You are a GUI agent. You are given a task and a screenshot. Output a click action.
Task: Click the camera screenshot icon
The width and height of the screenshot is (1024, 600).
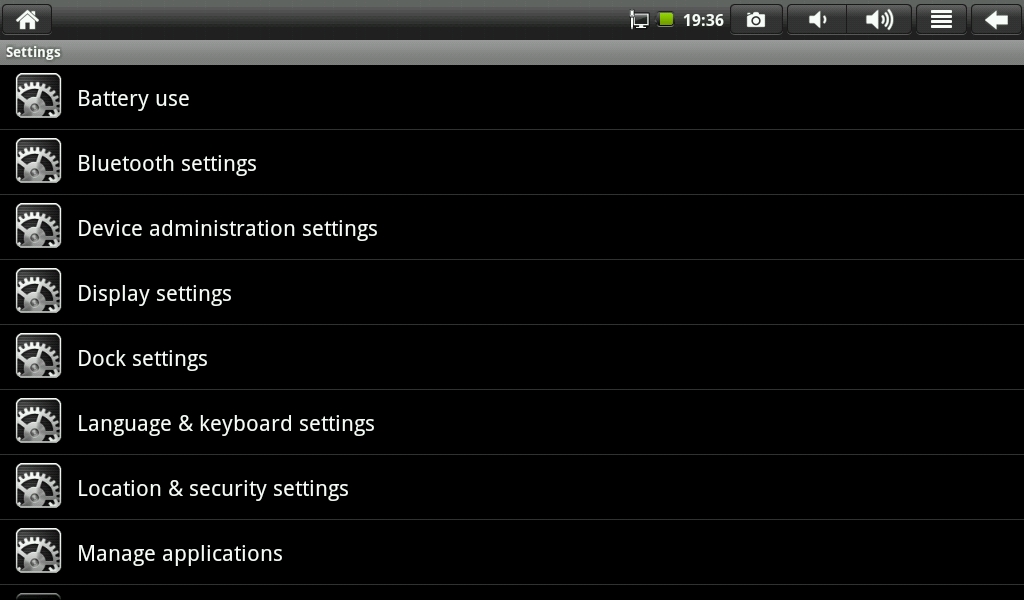click(x=756, y=20)
